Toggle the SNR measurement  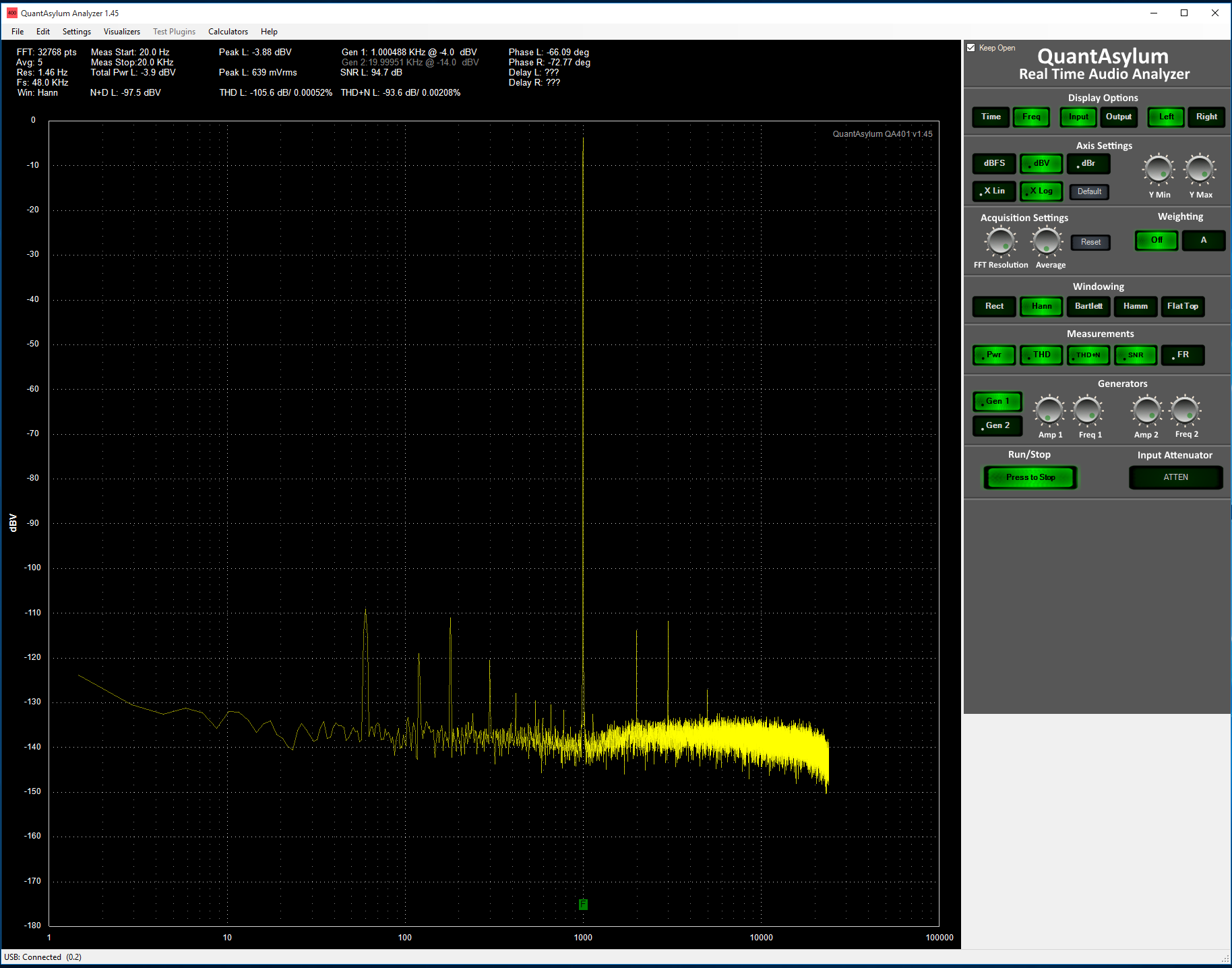pos(1136,355)
